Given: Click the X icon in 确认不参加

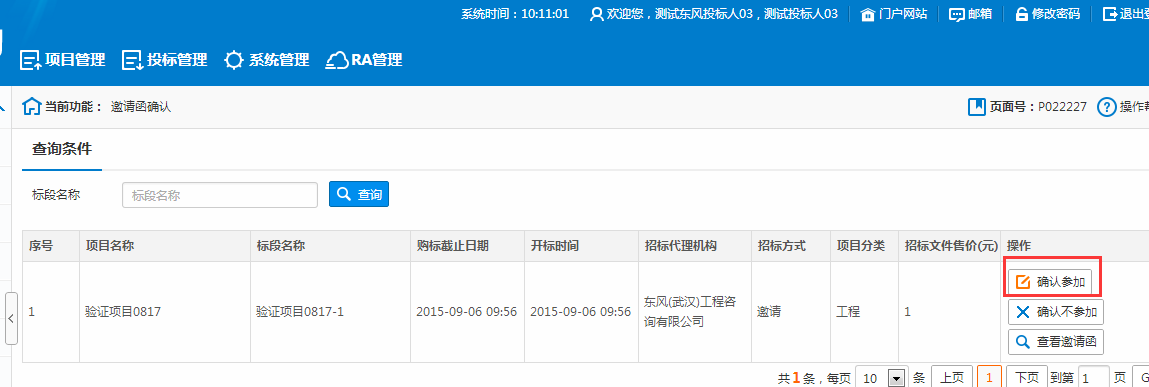Looking at the screenshot, I should [1024, 312].
